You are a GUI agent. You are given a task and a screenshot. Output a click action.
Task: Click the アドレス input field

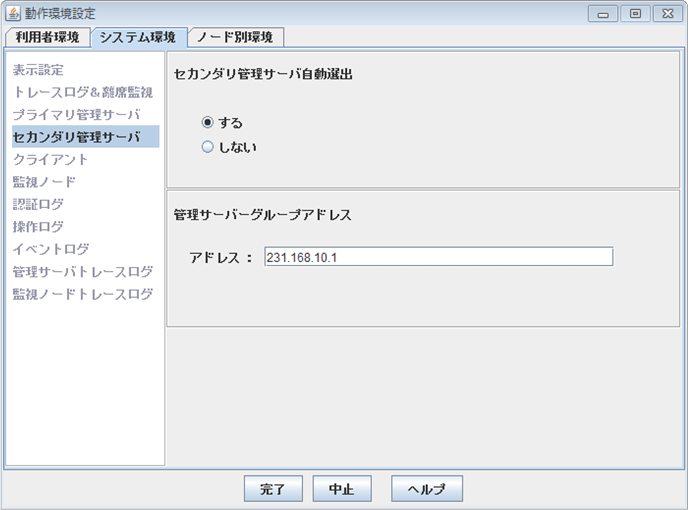tap(439, 257)
